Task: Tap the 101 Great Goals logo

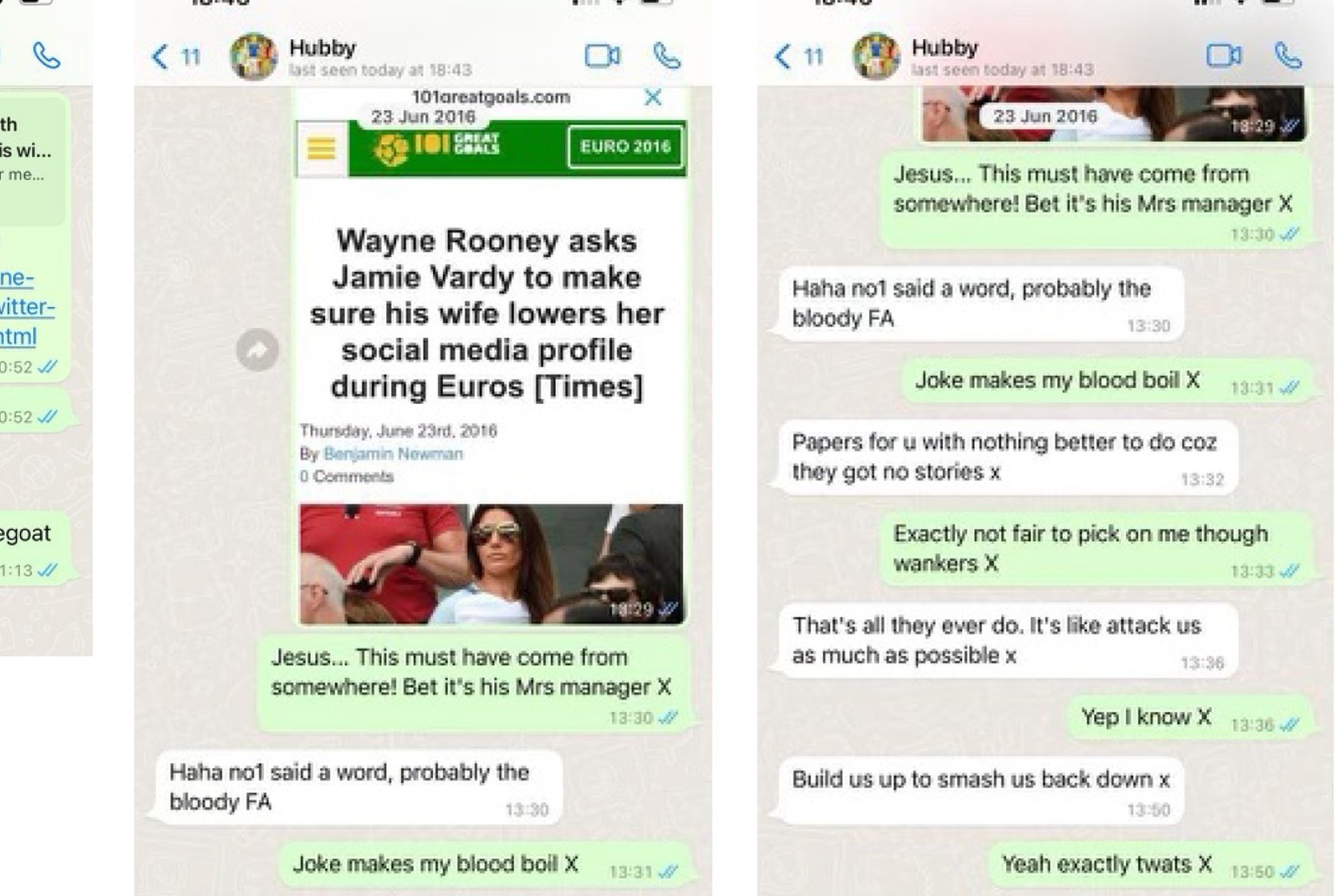Action: [x=437, y=147]
